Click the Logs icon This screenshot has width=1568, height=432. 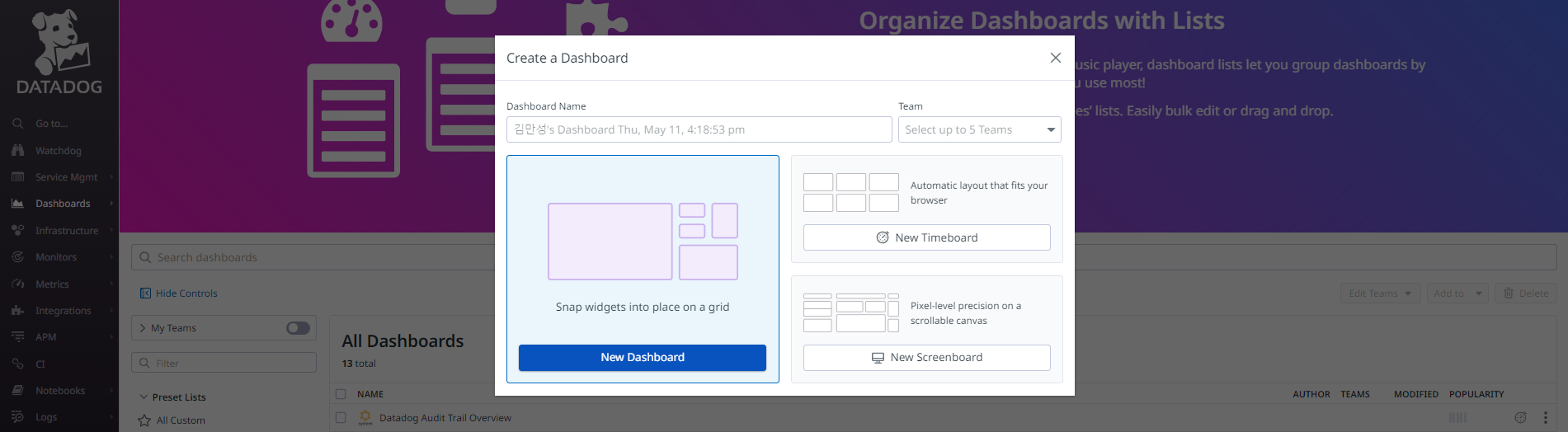point(17,417)
